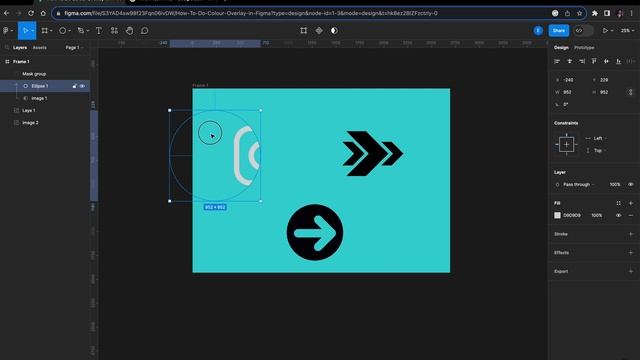
Task: Add an effect with plus button
Action: click(631, 253)
